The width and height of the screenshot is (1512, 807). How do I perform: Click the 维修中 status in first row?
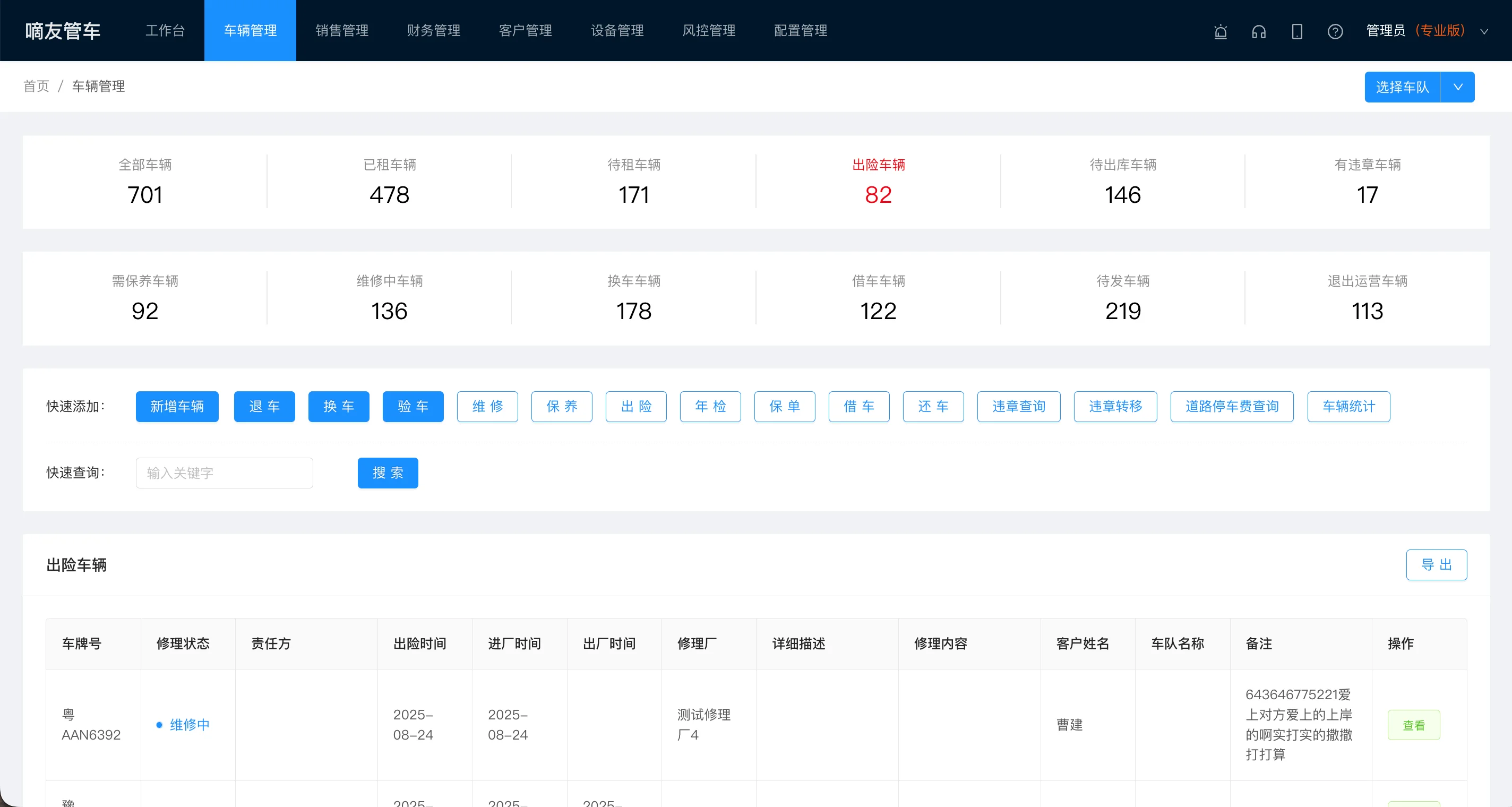click(183, 724)
